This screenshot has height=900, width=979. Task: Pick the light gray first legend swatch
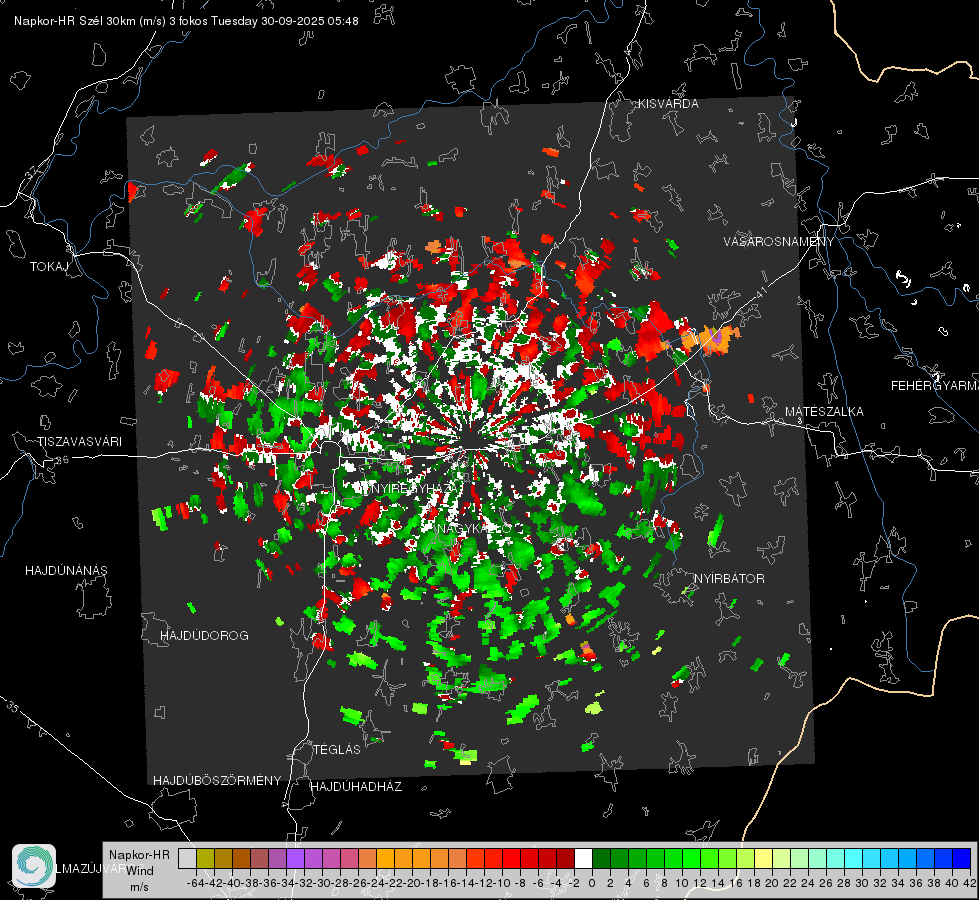coord(187,858)
